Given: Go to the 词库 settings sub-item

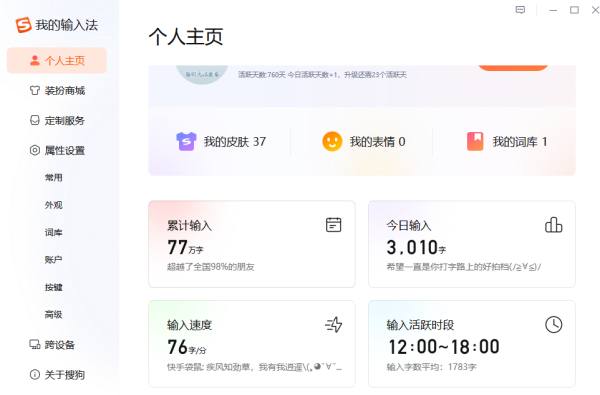Looking at the screenshot, I should pos(54,232).
